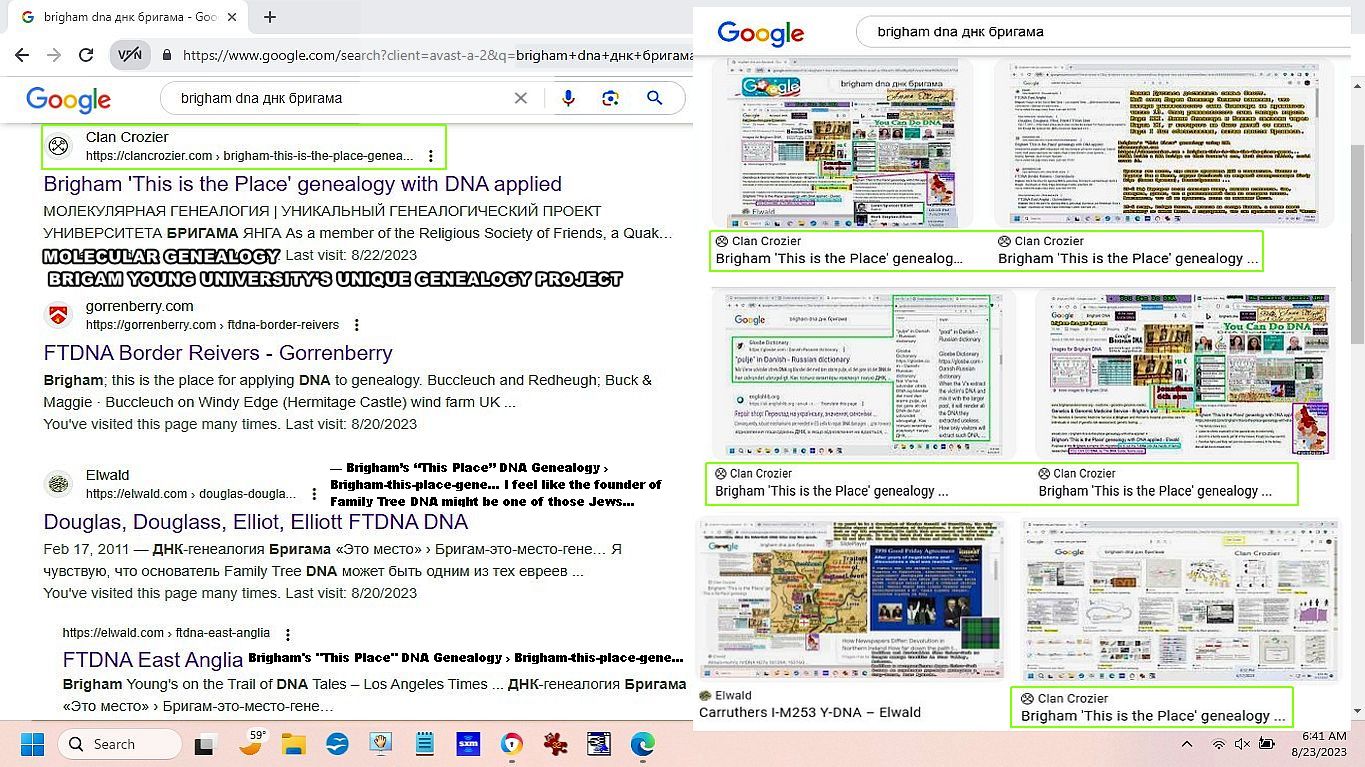Open 'Brigham This is the Place genealogy with DNA applied'
1365x767 pixels.
(302, 184)
